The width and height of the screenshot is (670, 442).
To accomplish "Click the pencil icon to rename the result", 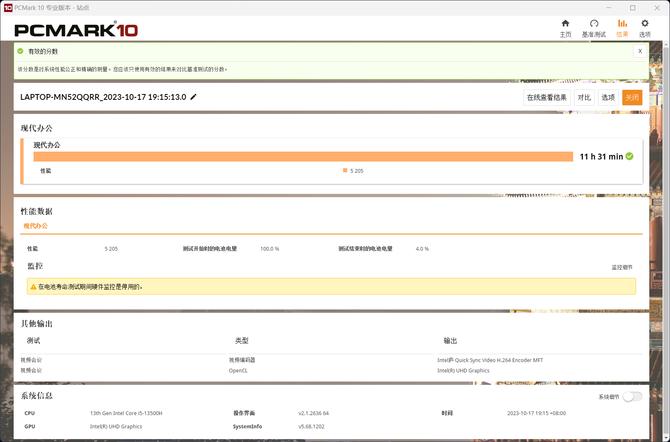I will point(193,97).
